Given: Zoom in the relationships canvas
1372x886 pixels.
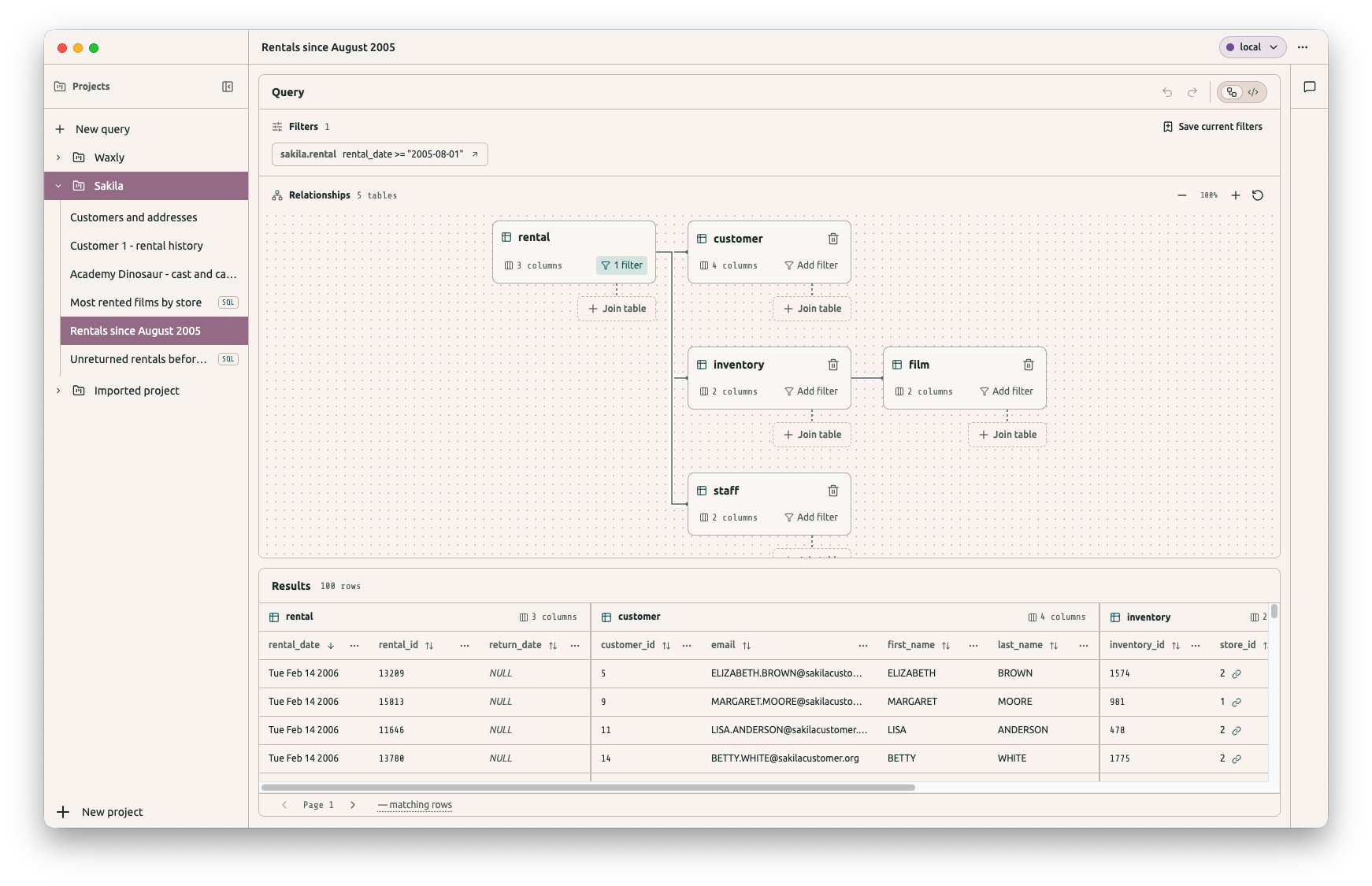Looking at the screenshot, I should 1236,195.
